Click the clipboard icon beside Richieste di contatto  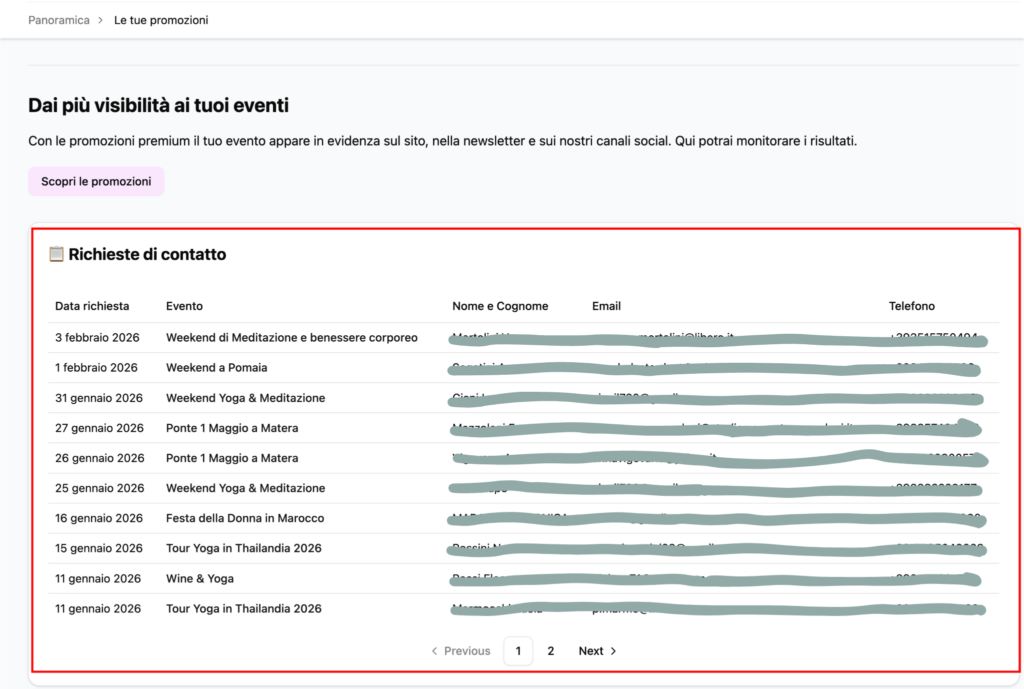(x=57, y=254)
